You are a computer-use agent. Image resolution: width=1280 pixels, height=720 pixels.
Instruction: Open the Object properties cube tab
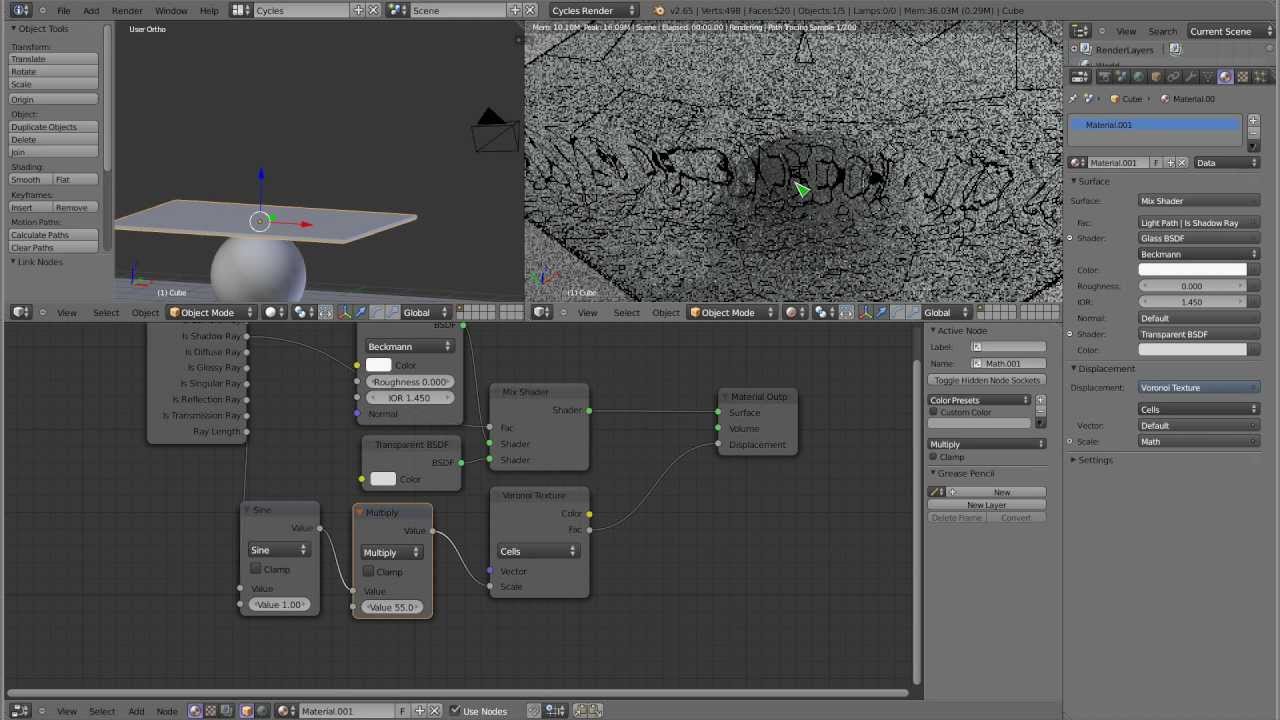pos(1156,76)
